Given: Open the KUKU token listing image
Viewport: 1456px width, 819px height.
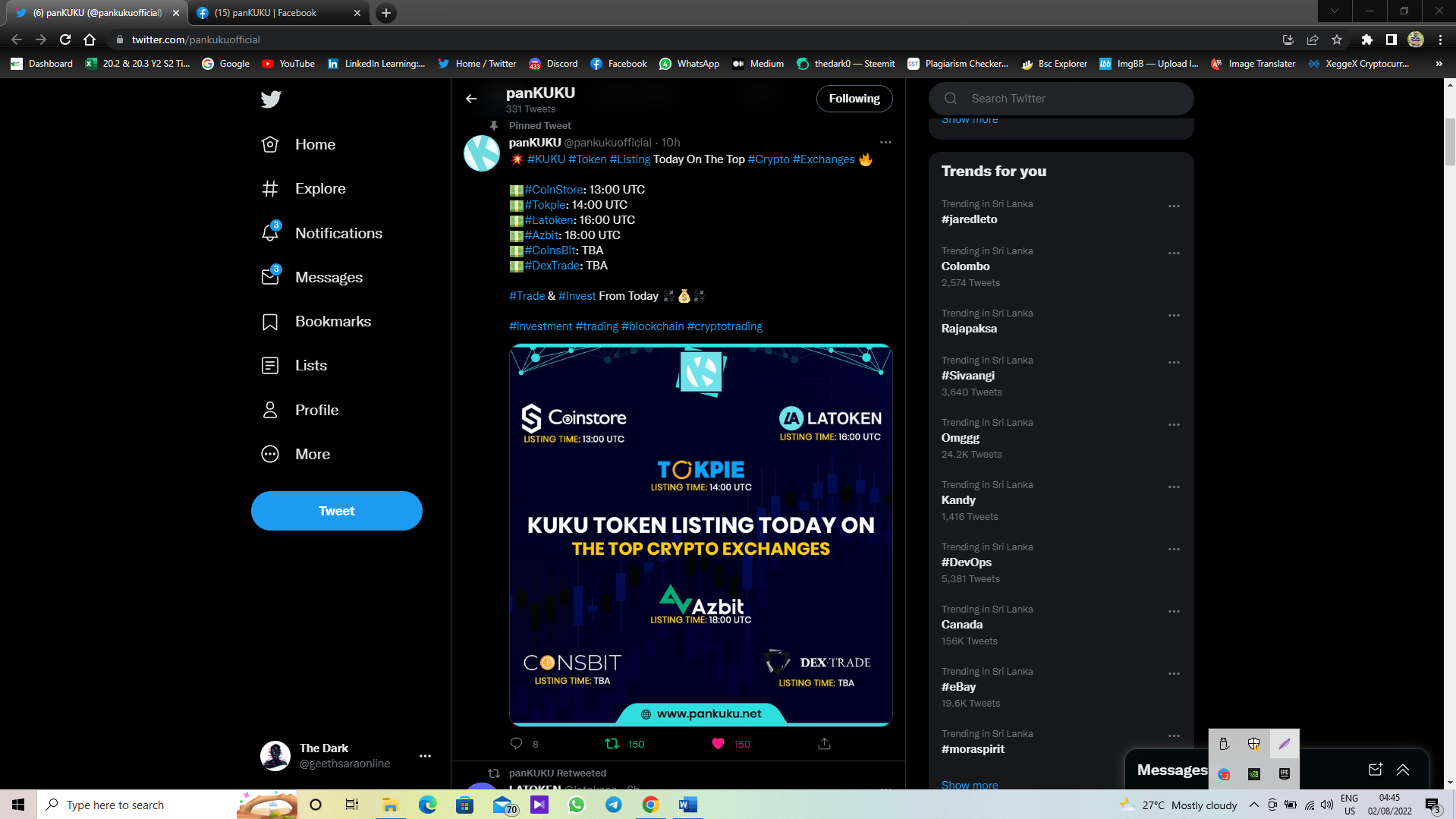Looking at the screenshot, I should 701,535.
